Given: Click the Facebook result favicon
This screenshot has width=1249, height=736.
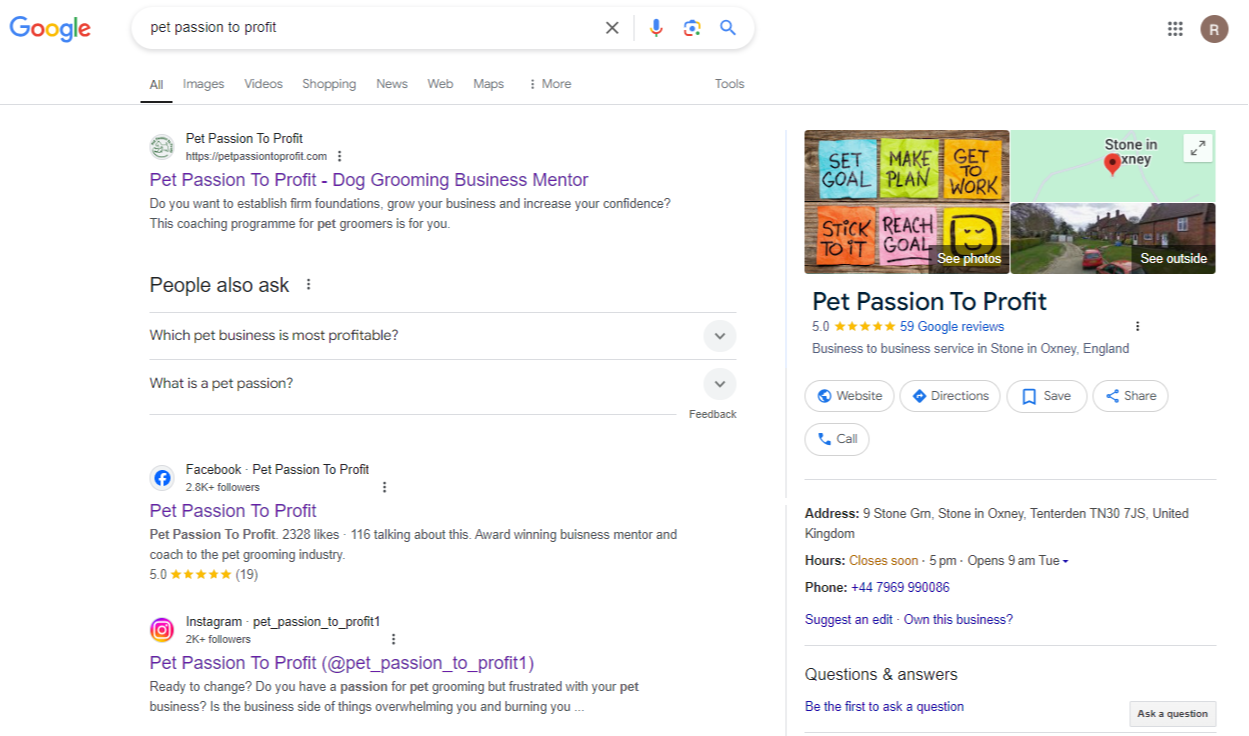Looking at the screenshot, I should pos(162,478).
